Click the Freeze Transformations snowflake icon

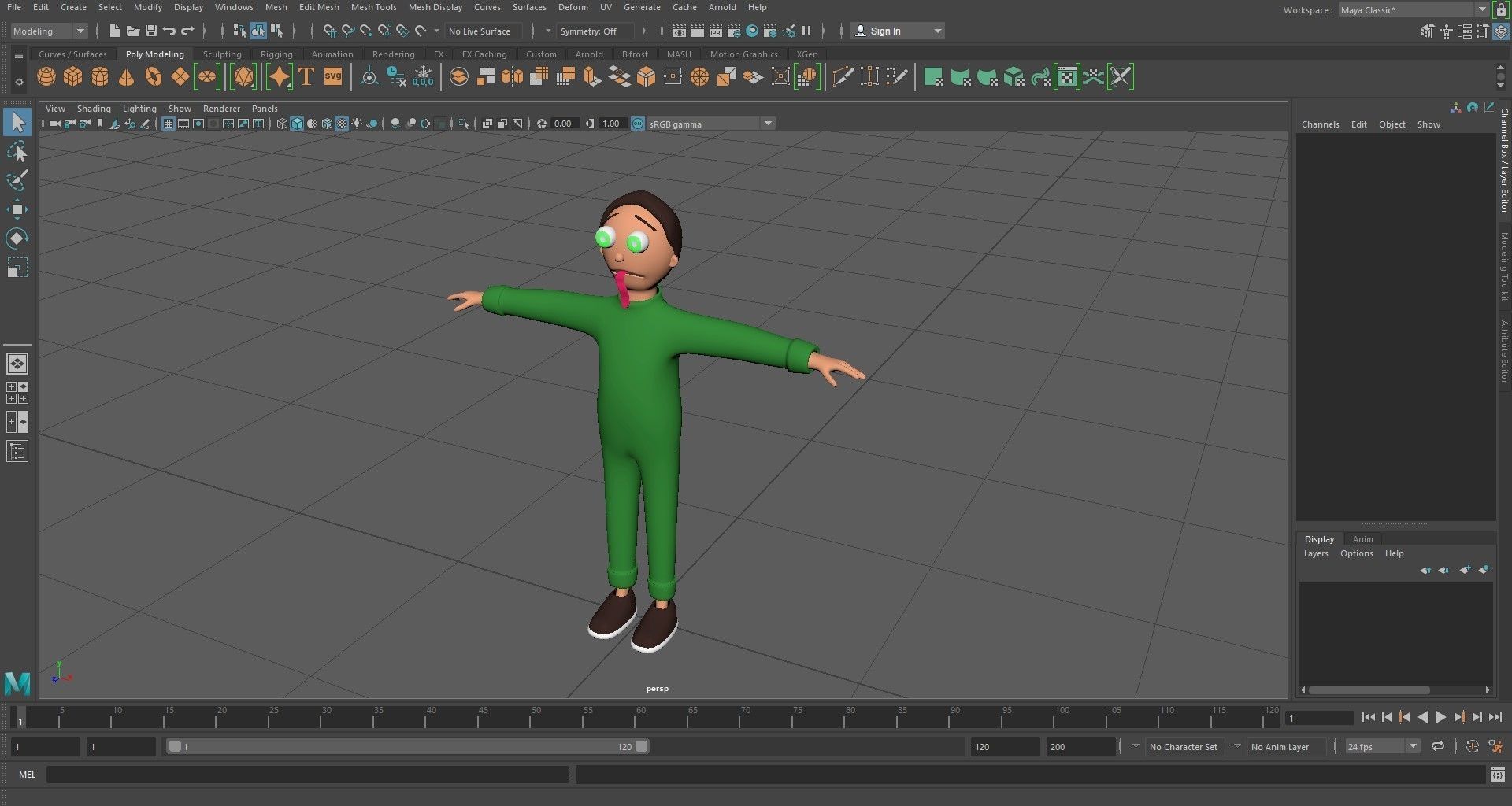(423, 76)
